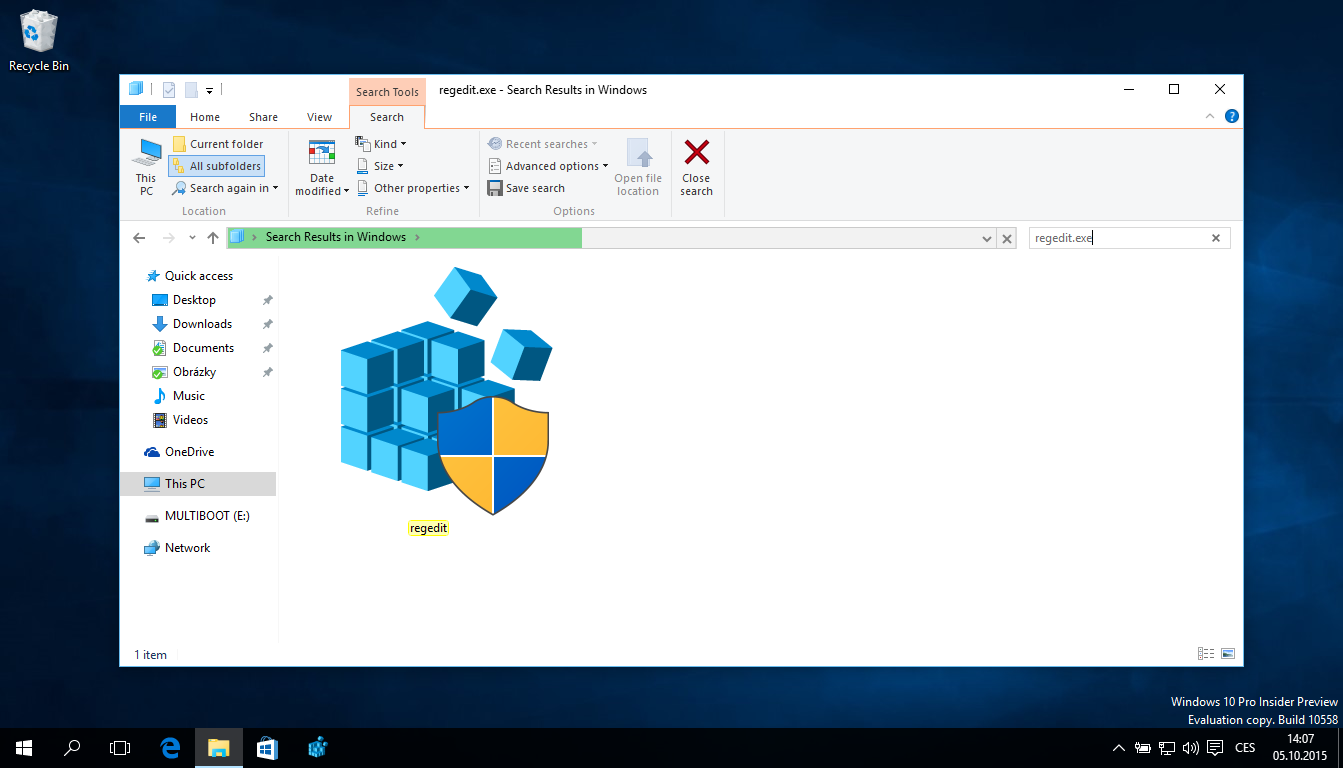Select the Search ribbon tab

tap(387, 117)
